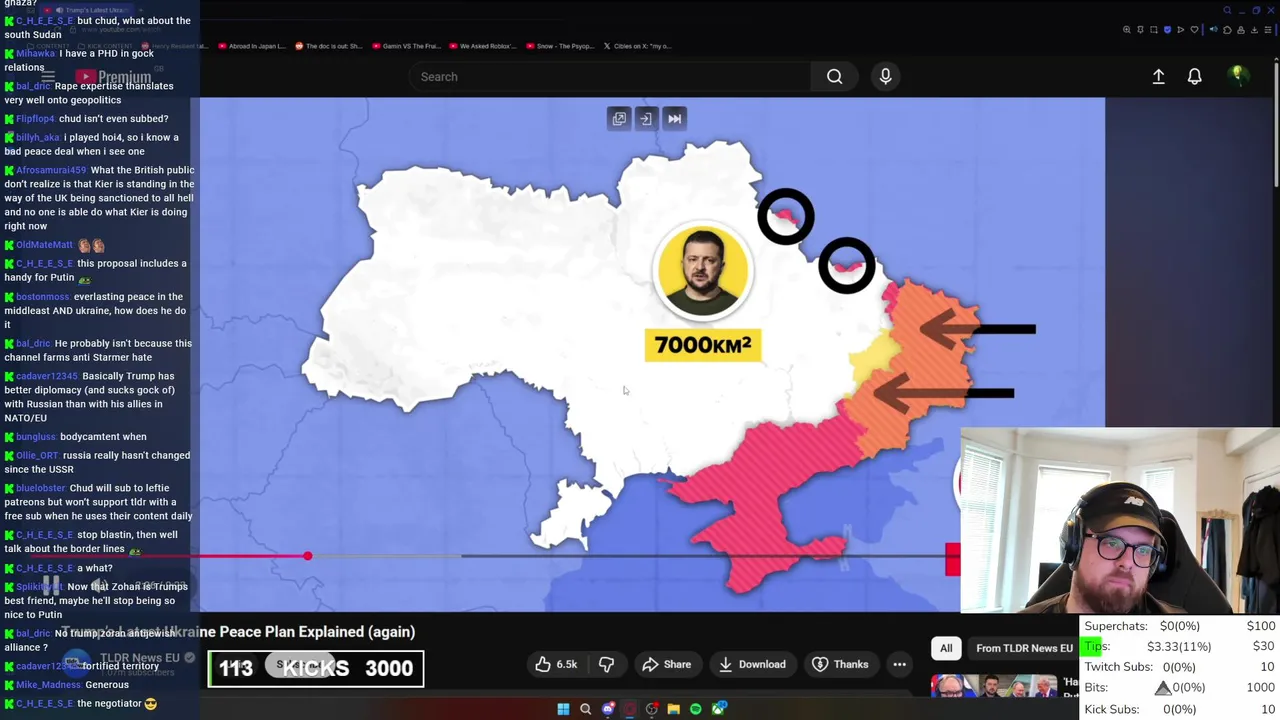This screenshot has height=720, width=1280.
Task: Click the YouTube search magnifier button
Action: [834, 76]
